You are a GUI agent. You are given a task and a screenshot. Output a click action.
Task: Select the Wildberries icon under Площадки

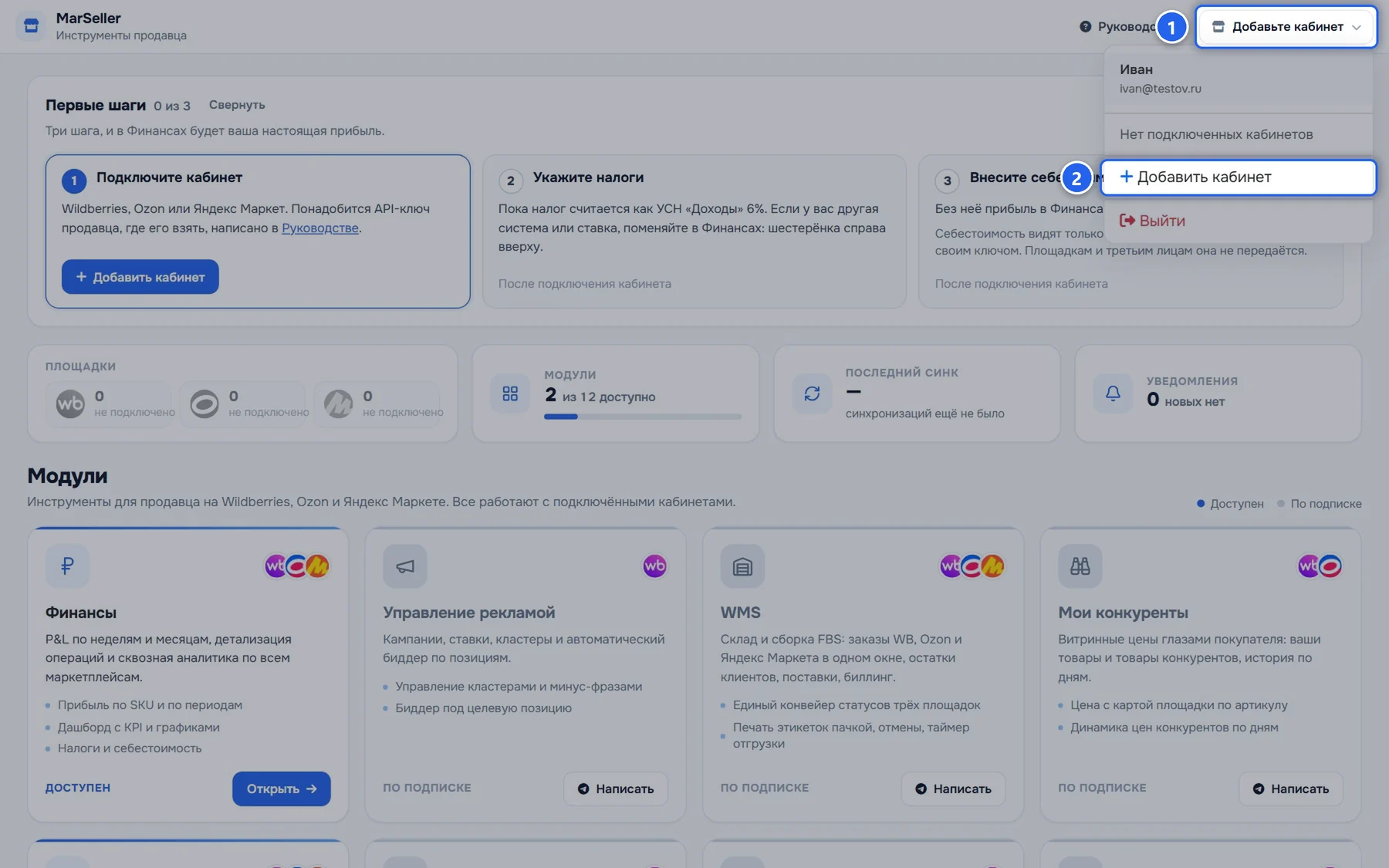tap(70, 404)
